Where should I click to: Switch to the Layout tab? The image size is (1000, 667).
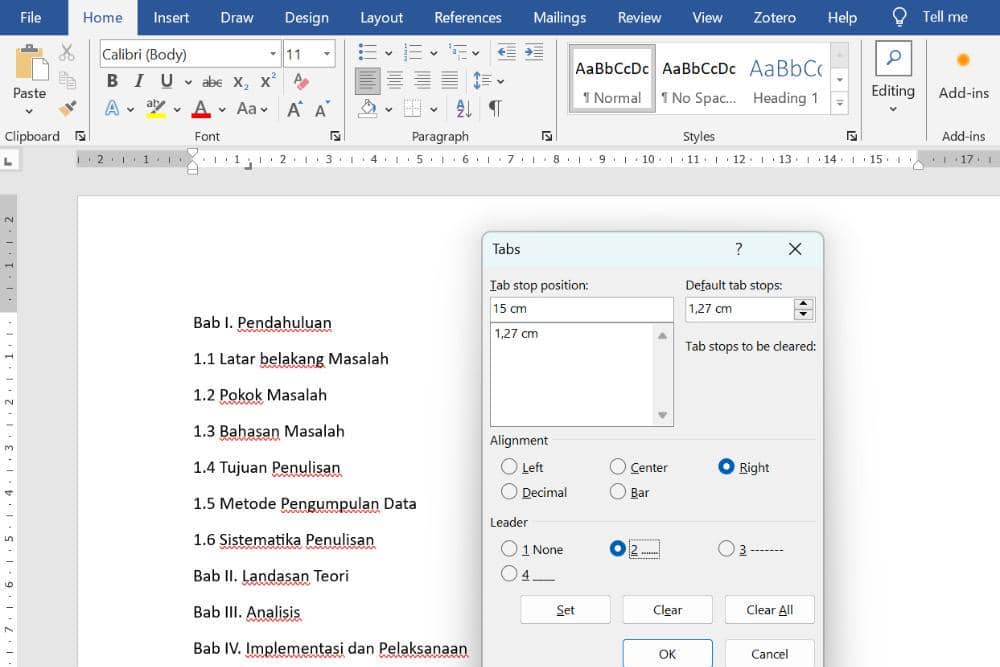point(381,17)
